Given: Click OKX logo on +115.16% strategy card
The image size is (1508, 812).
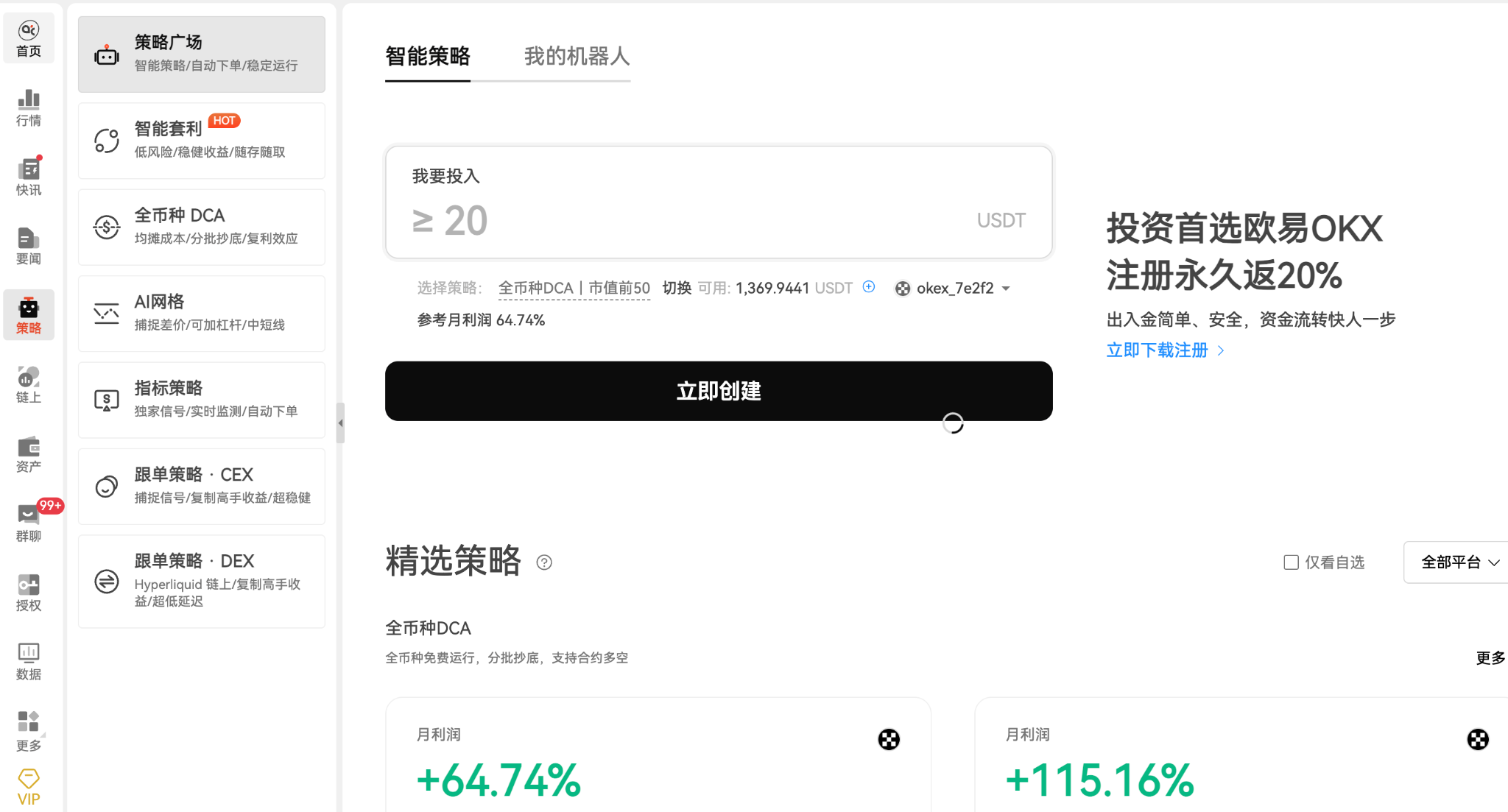Looking at the screenshot, I should click(1478, 739).
